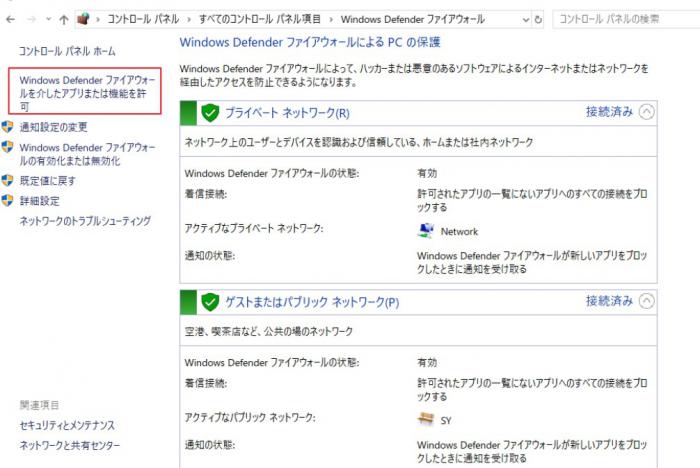Click the PC の保護 page title
Screen dimensions: 700x468
click(310, 42)
